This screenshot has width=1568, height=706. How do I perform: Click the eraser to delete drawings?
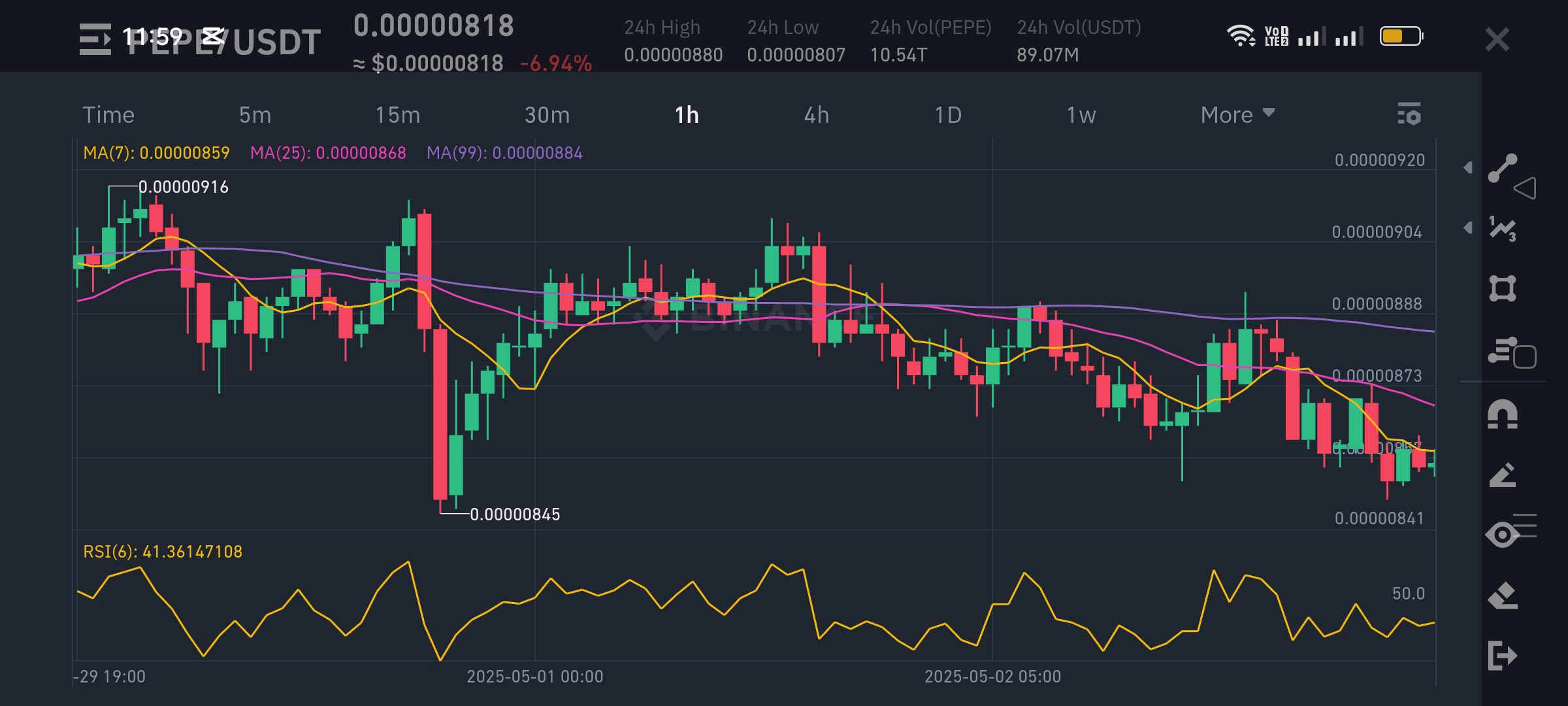click(x=1502, y=596)
